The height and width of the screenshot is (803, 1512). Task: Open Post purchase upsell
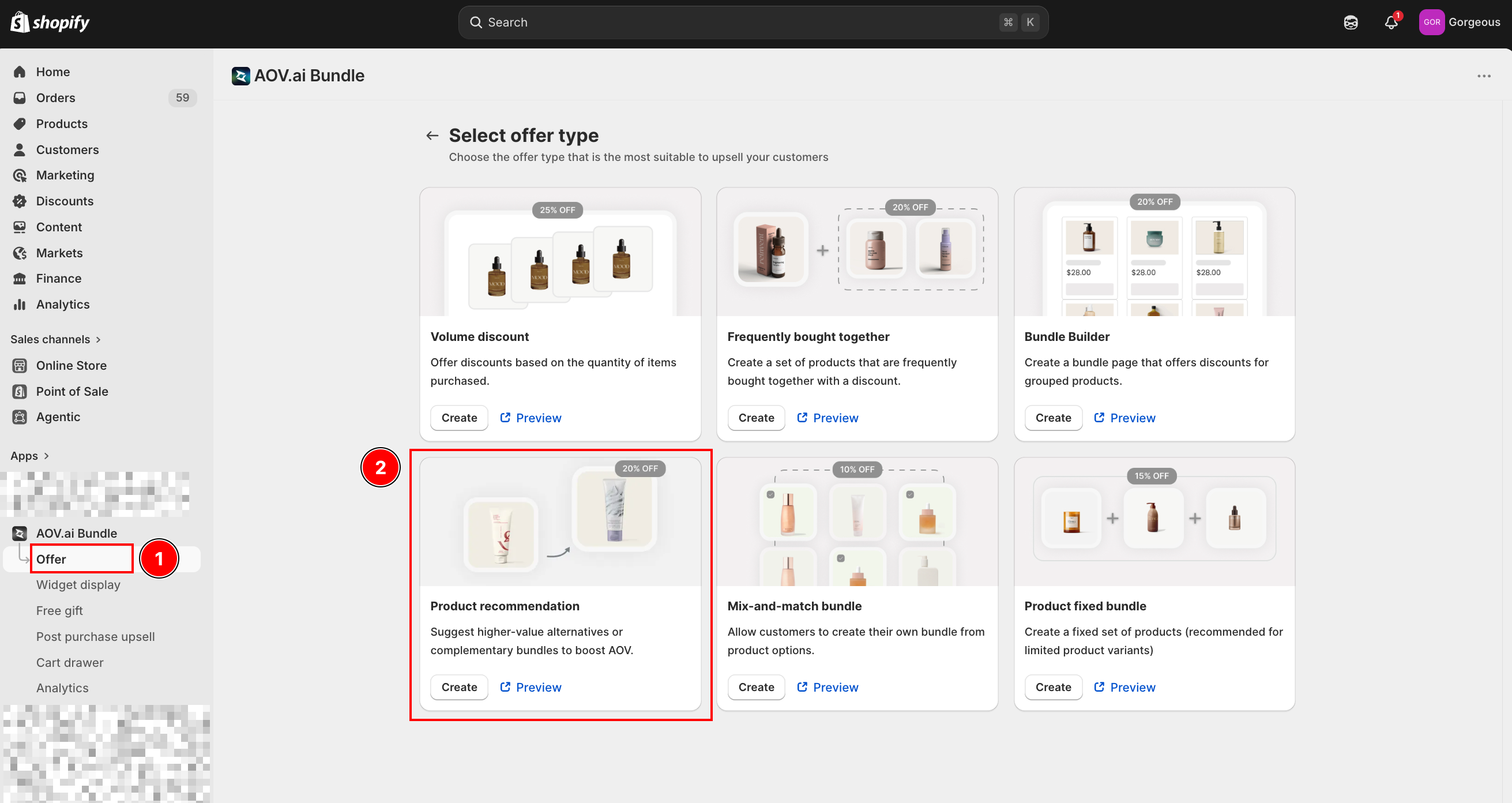[x=95, y=636]
